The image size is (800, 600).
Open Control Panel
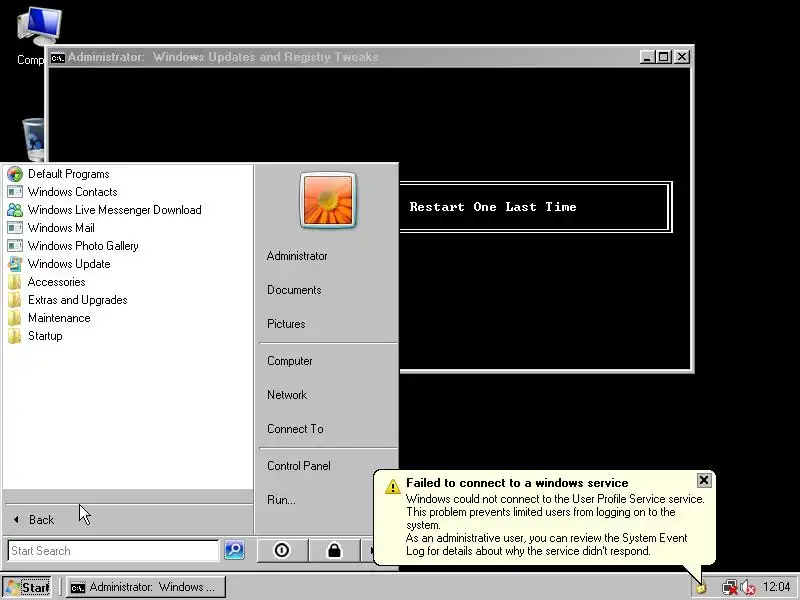coord(298,466)
